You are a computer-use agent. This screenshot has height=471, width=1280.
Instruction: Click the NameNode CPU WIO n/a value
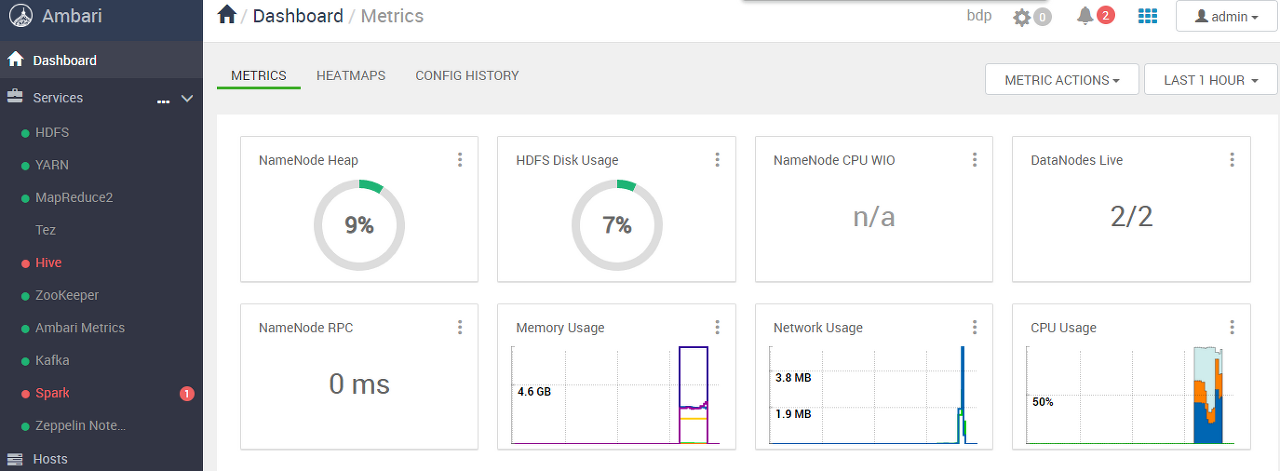point(874,217)
